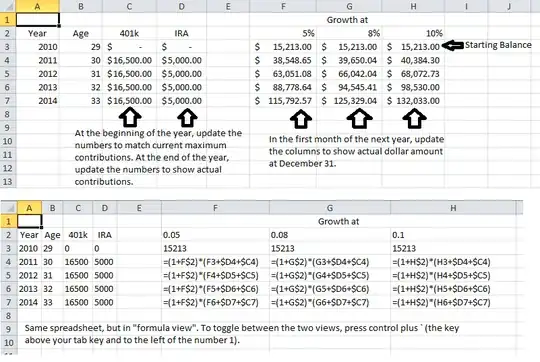Select the $16,500.00 401k cell for 2011
The image size is (540, 362).
click(129, 60)
